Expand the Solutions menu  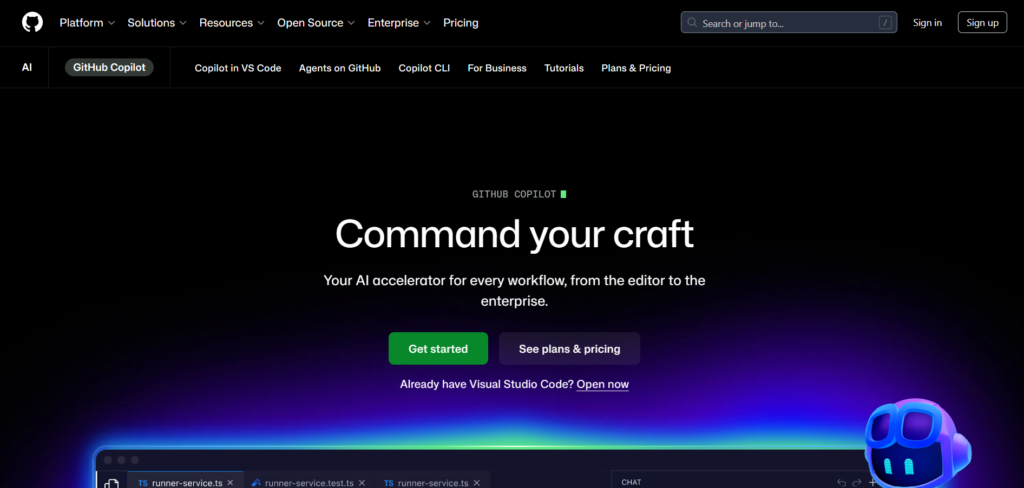tap(157, 23)
